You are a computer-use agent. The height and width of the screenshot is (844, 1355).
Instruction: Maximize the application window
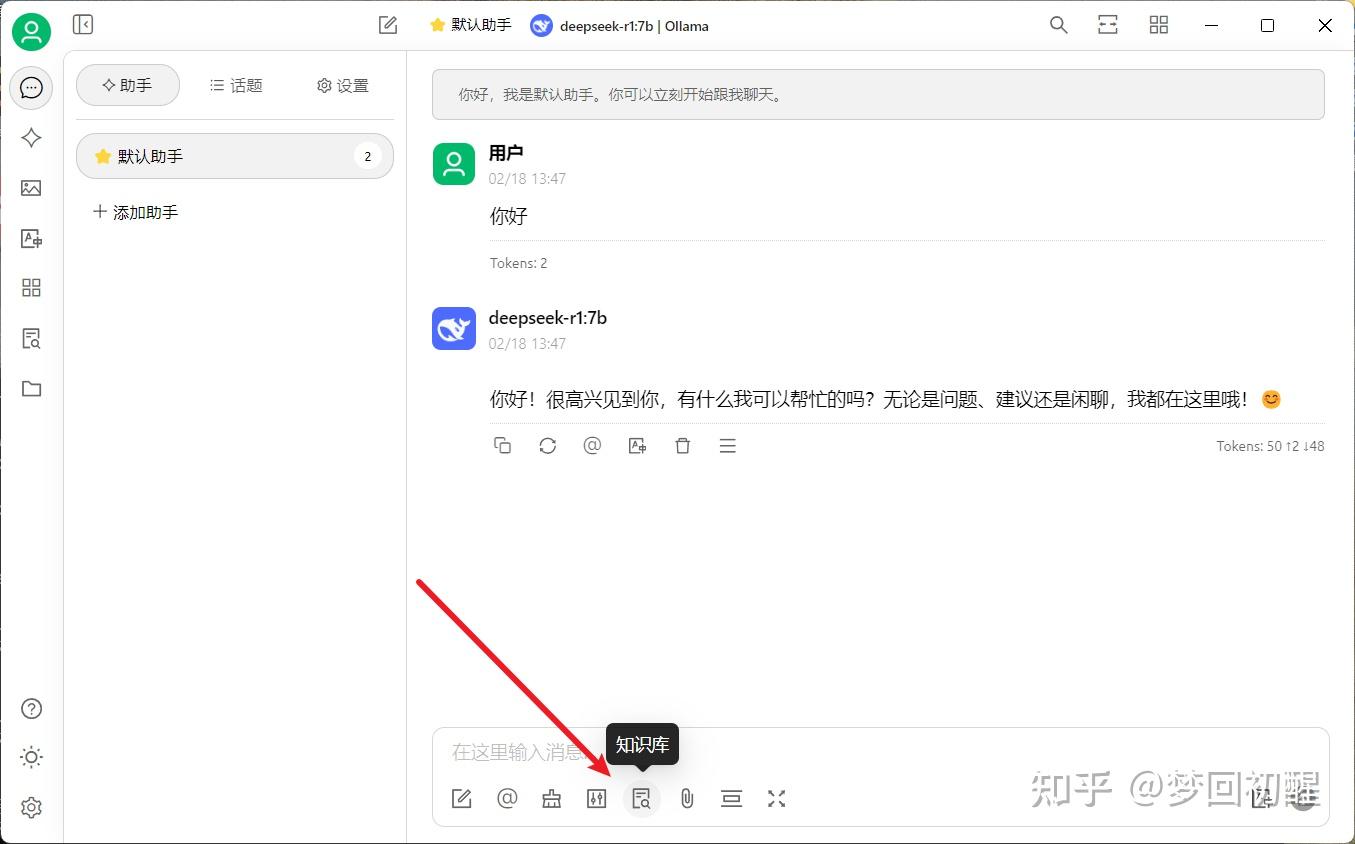(1267, 26)
